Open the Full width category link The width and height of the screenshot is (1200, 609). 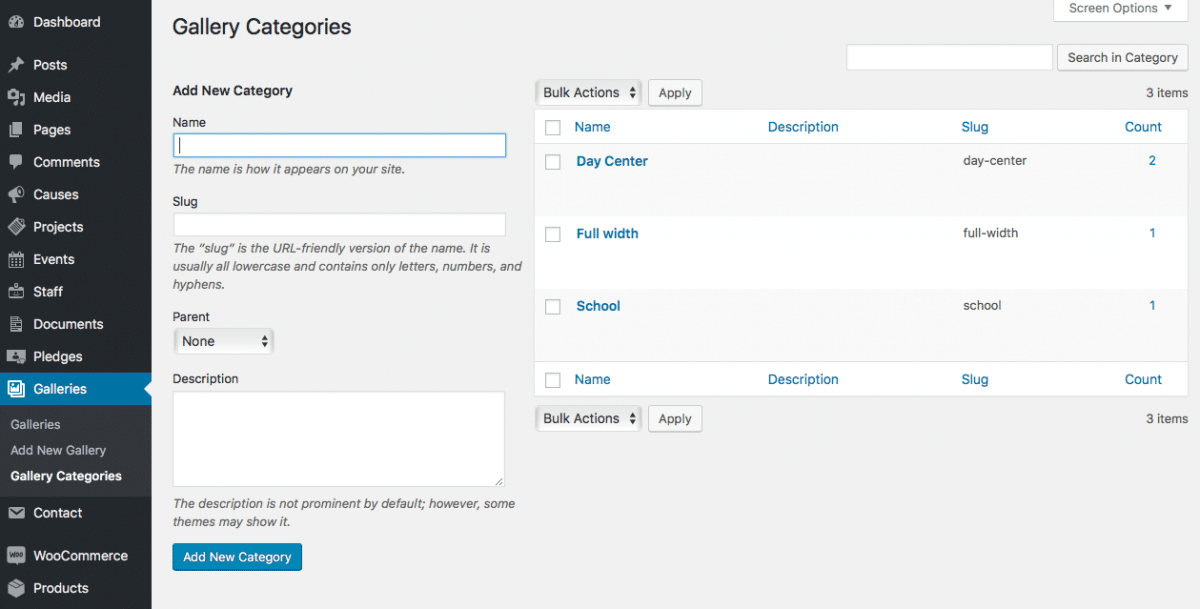pyautogui.click(x=607, y=233)
